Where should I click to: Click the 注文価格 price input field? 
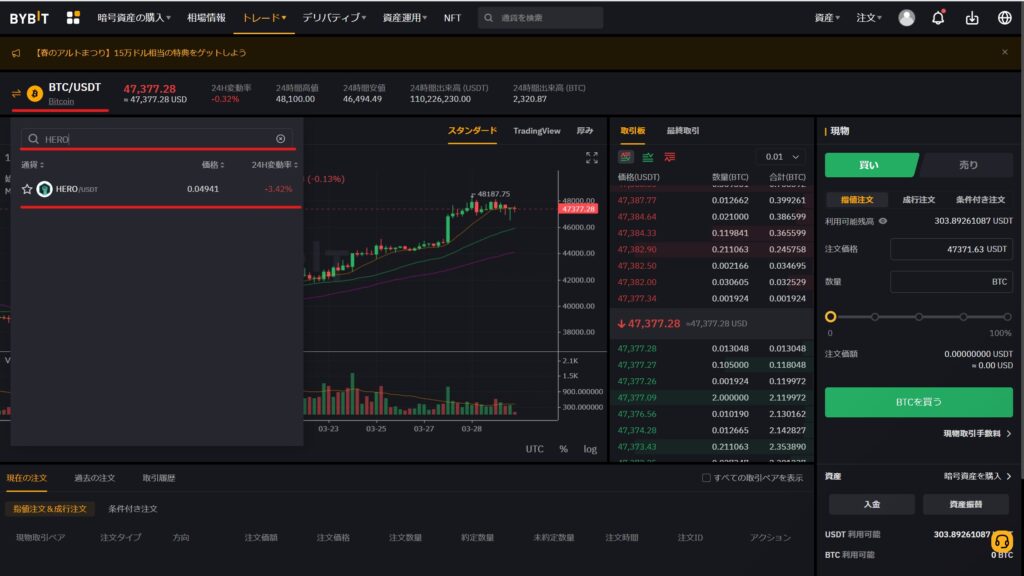[951, 249]
